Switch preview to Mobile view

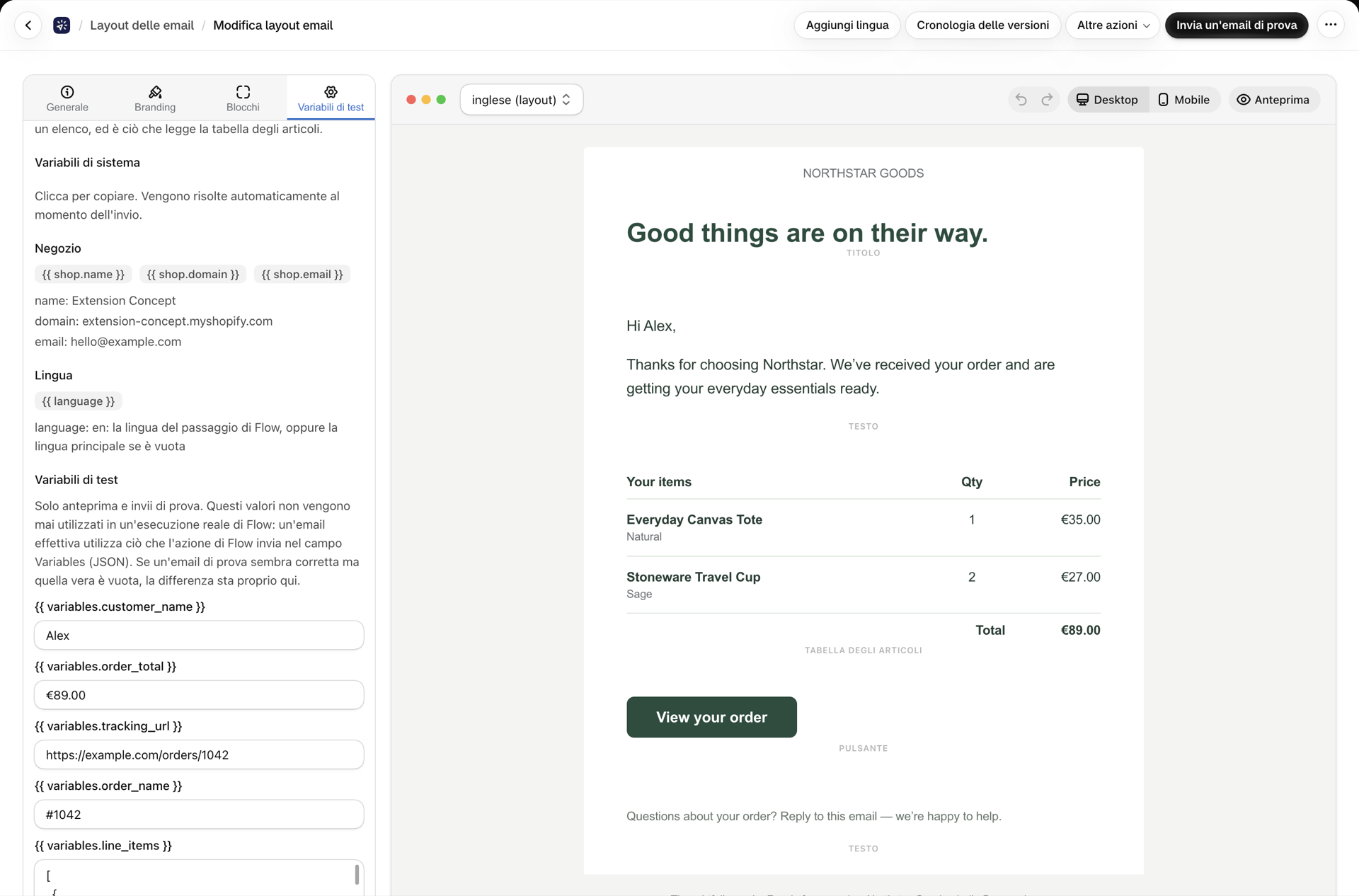pyautogui.click(x=1183, y=100)
